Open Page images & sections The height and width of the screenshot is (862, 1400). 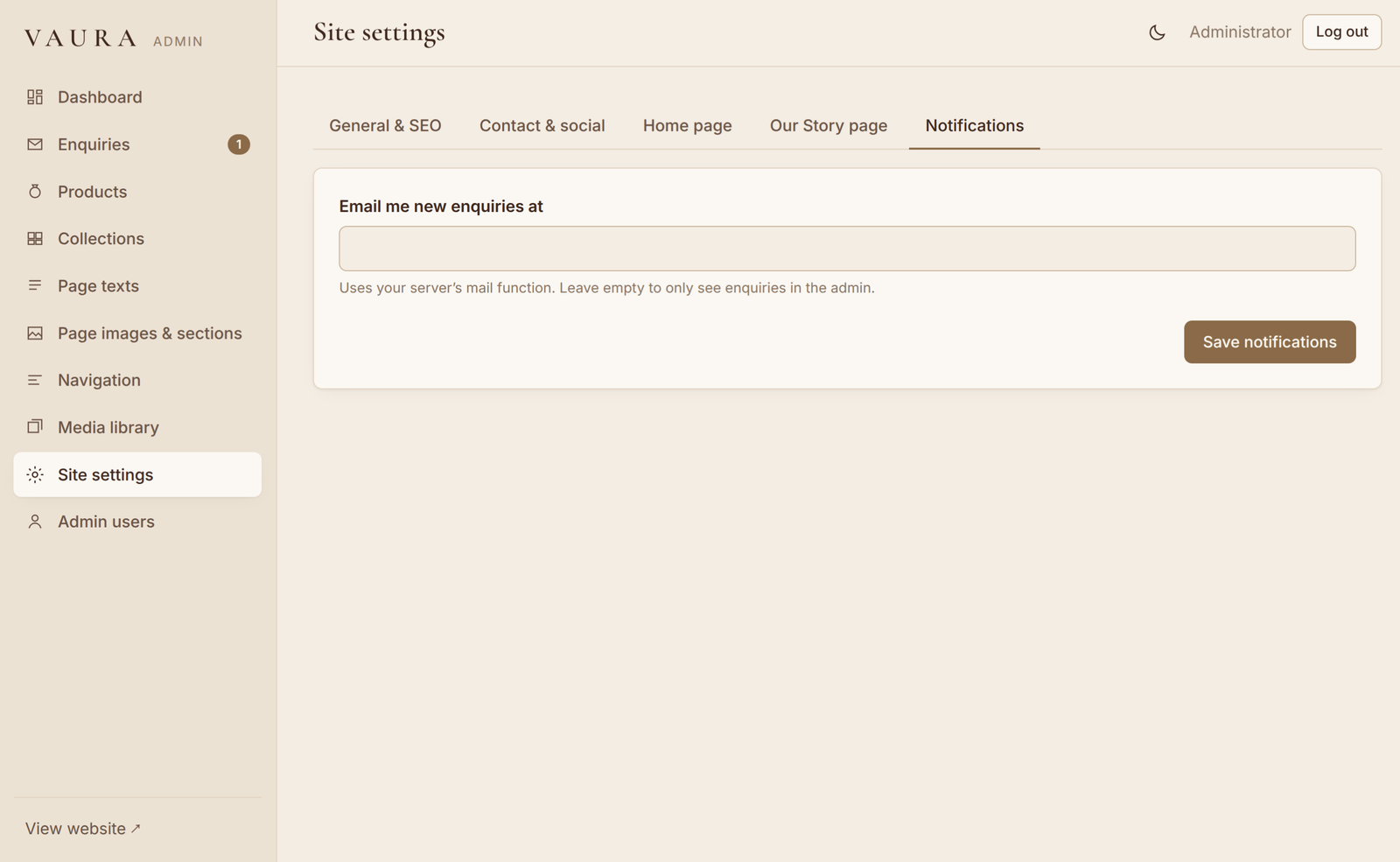pyautogui.click(x=137, y=333)
